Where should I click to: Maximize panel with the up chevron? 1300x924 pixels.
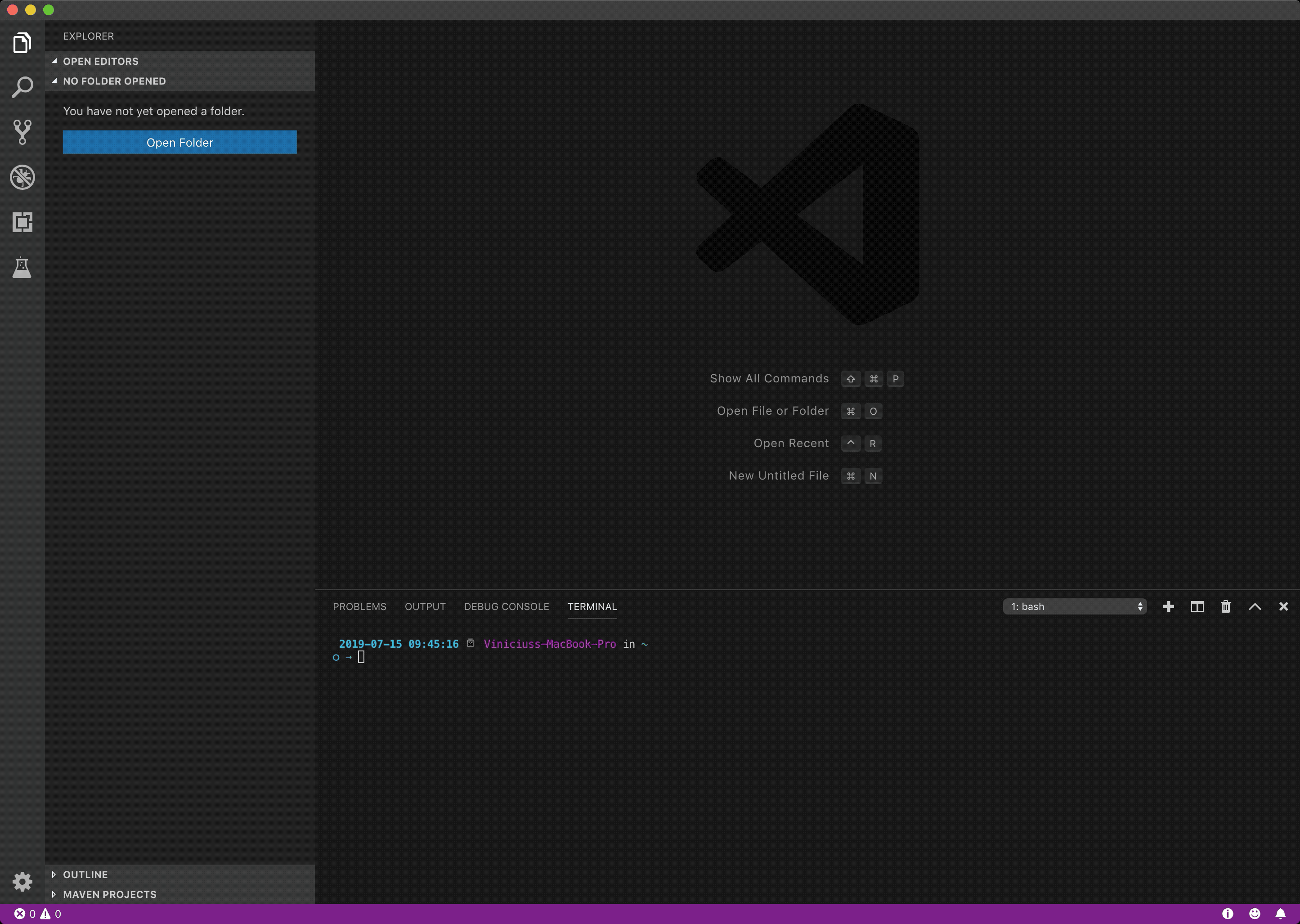(1255, 606)
